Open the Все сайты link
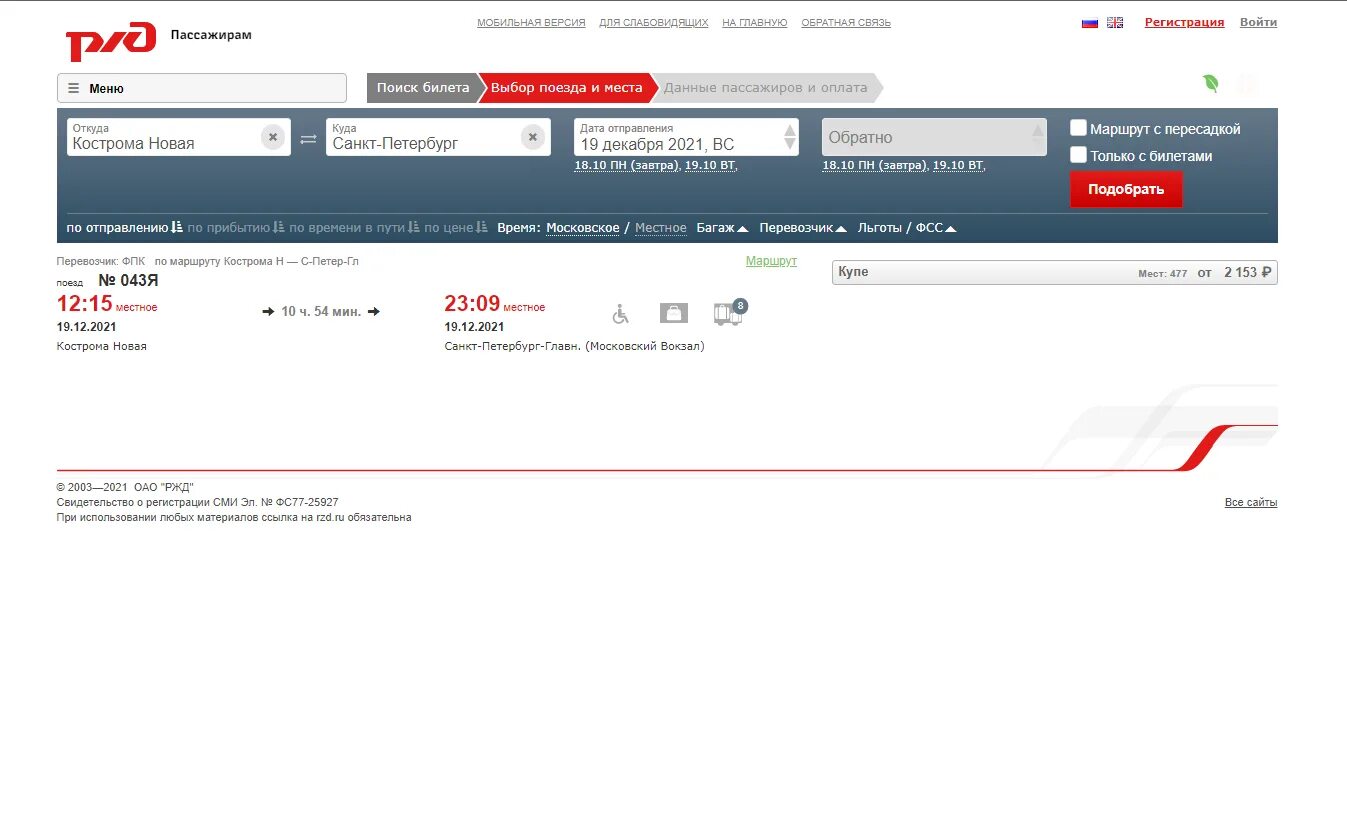 [1251, 502]
